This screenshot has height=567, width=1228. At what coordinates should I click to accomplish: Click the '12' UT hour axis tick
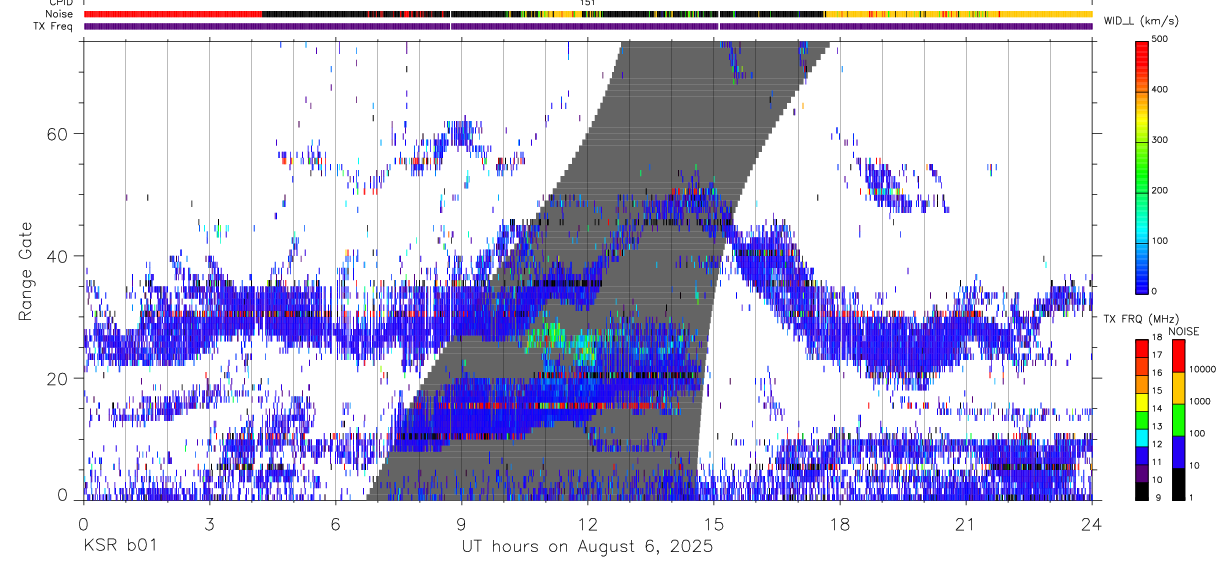coord(588,524)
